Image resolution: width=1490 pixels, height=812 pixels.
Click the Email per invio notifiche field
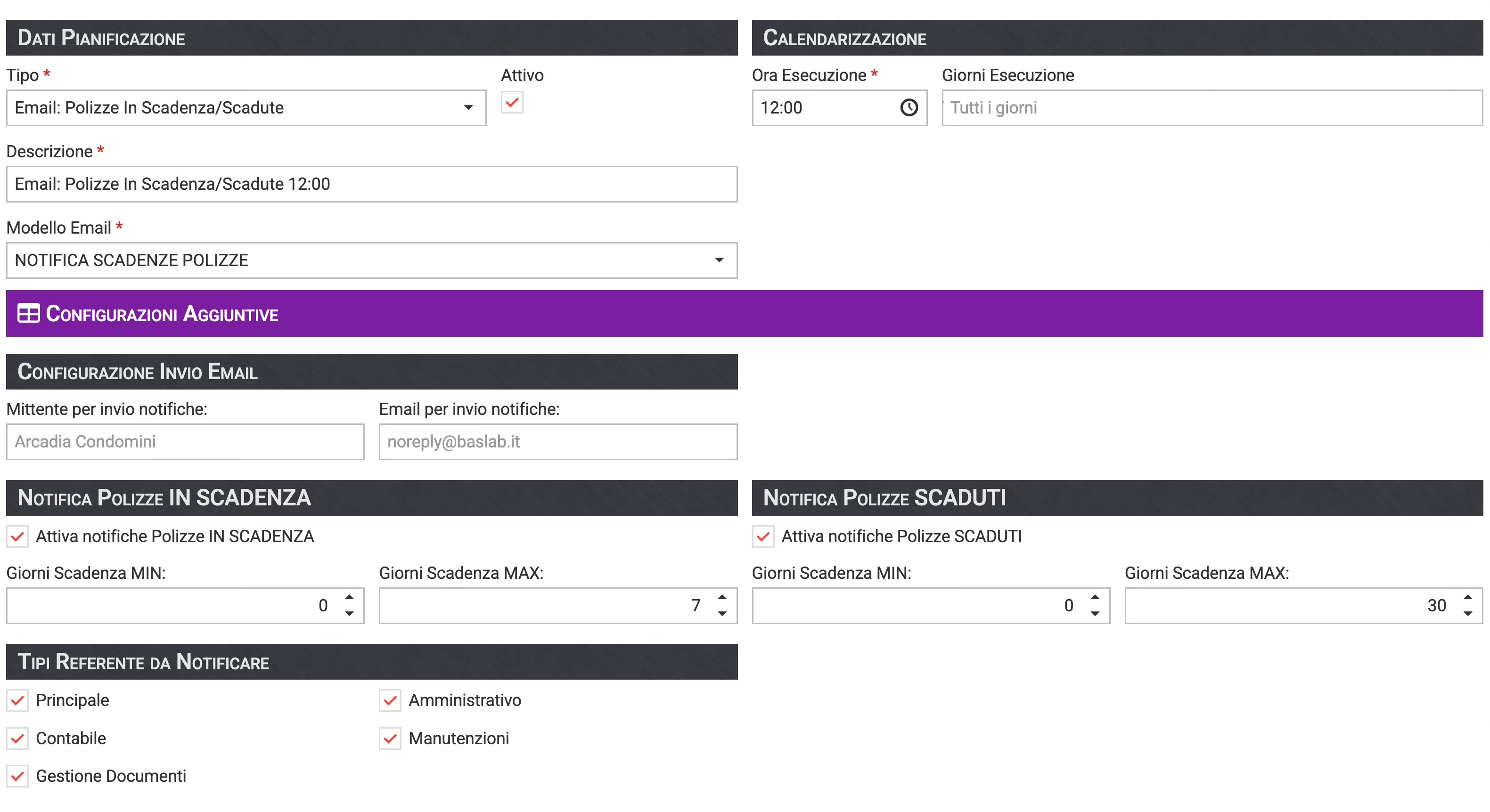(557, 442)
